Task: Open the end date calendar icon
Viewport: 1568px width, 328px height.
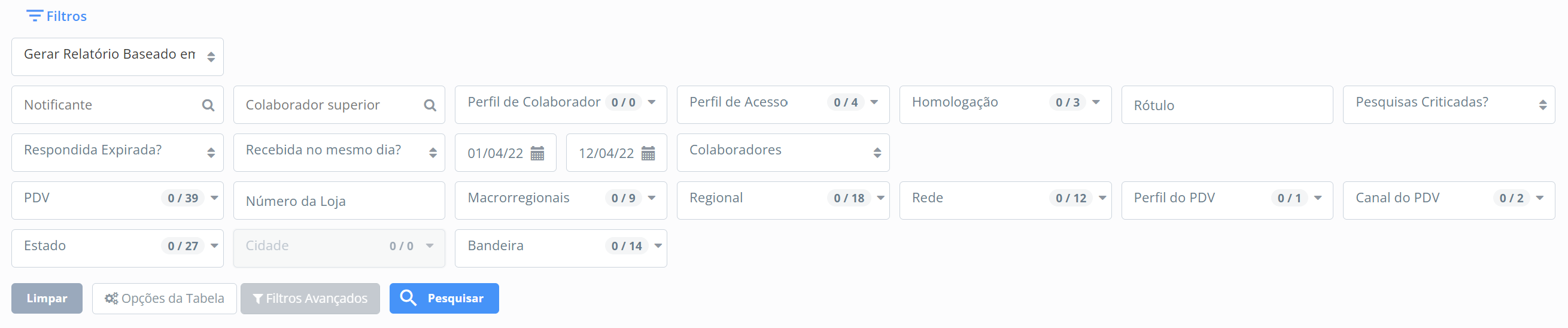Action: [x=648, y=153]
